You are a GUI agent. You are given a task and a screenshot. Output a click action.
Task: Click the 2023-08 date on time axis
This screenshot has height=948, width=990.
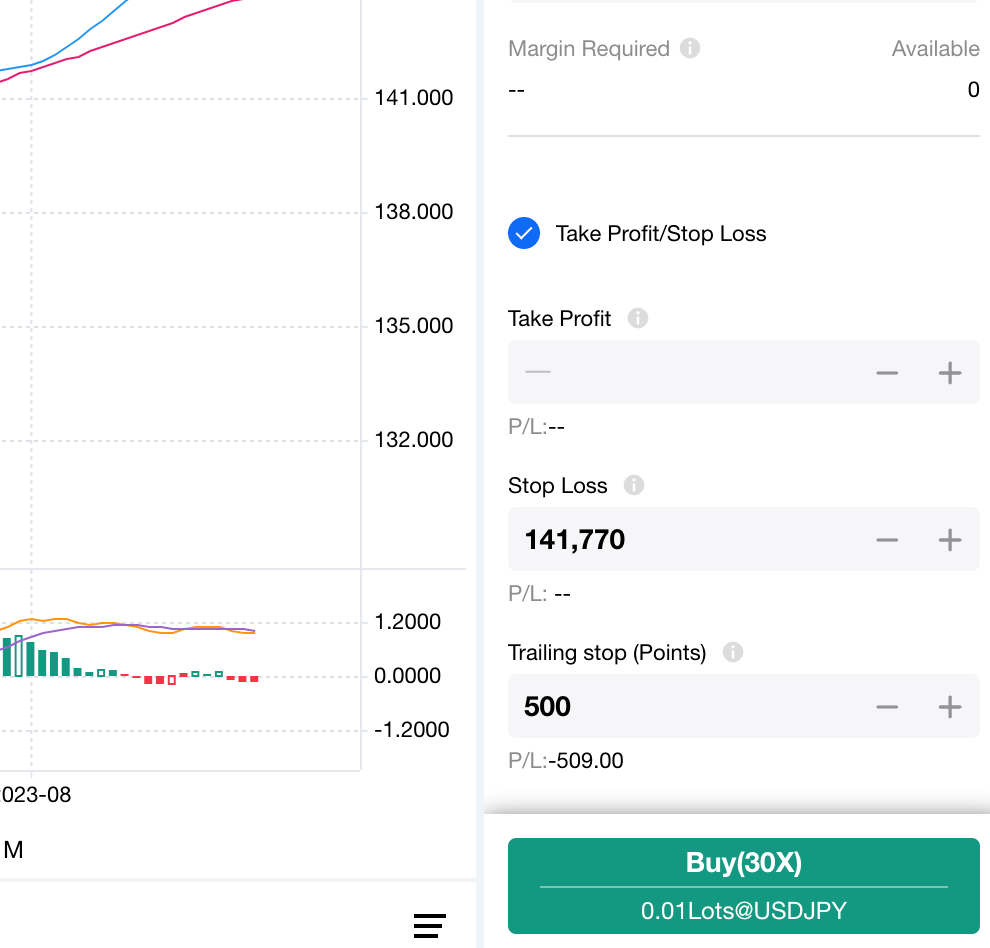(x=36, y=795)
